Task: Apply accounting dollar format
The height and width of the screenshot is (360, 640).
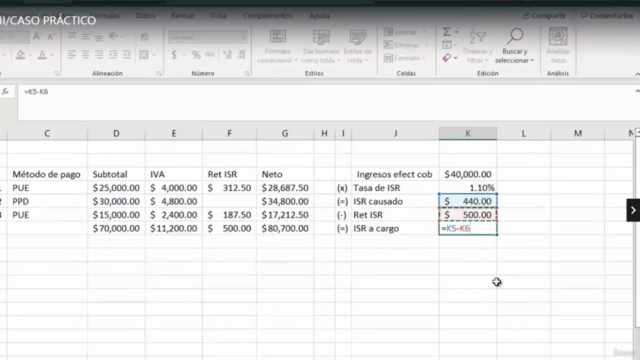Action: [174, 55]
